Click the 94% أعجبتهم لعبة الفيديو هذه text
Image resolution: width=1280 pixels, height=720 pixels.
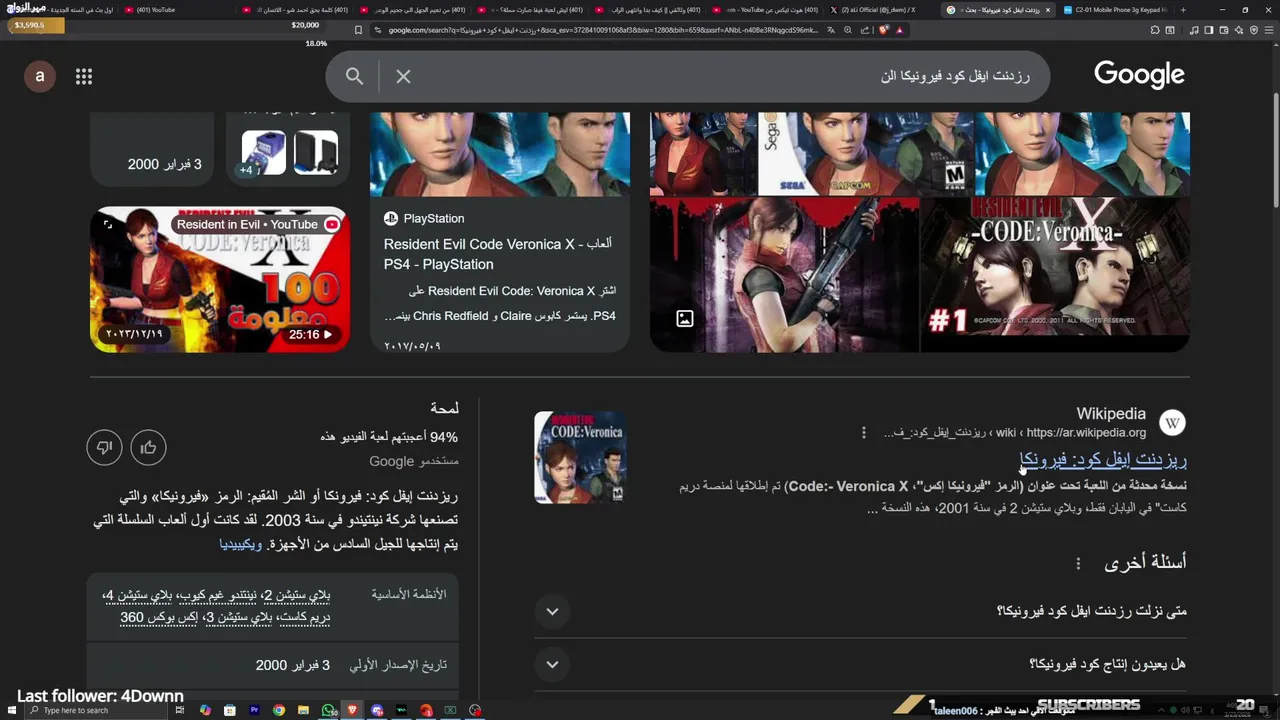pos(389,437)
